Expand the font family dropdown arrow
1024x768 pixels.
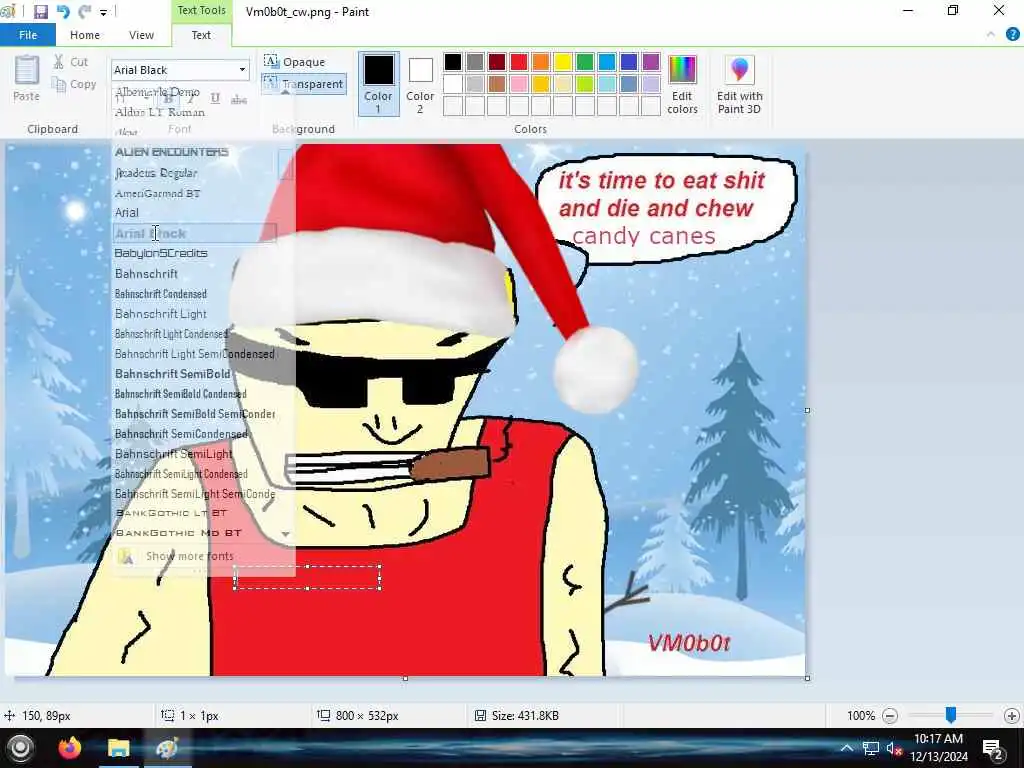click(x=242, y=70)
